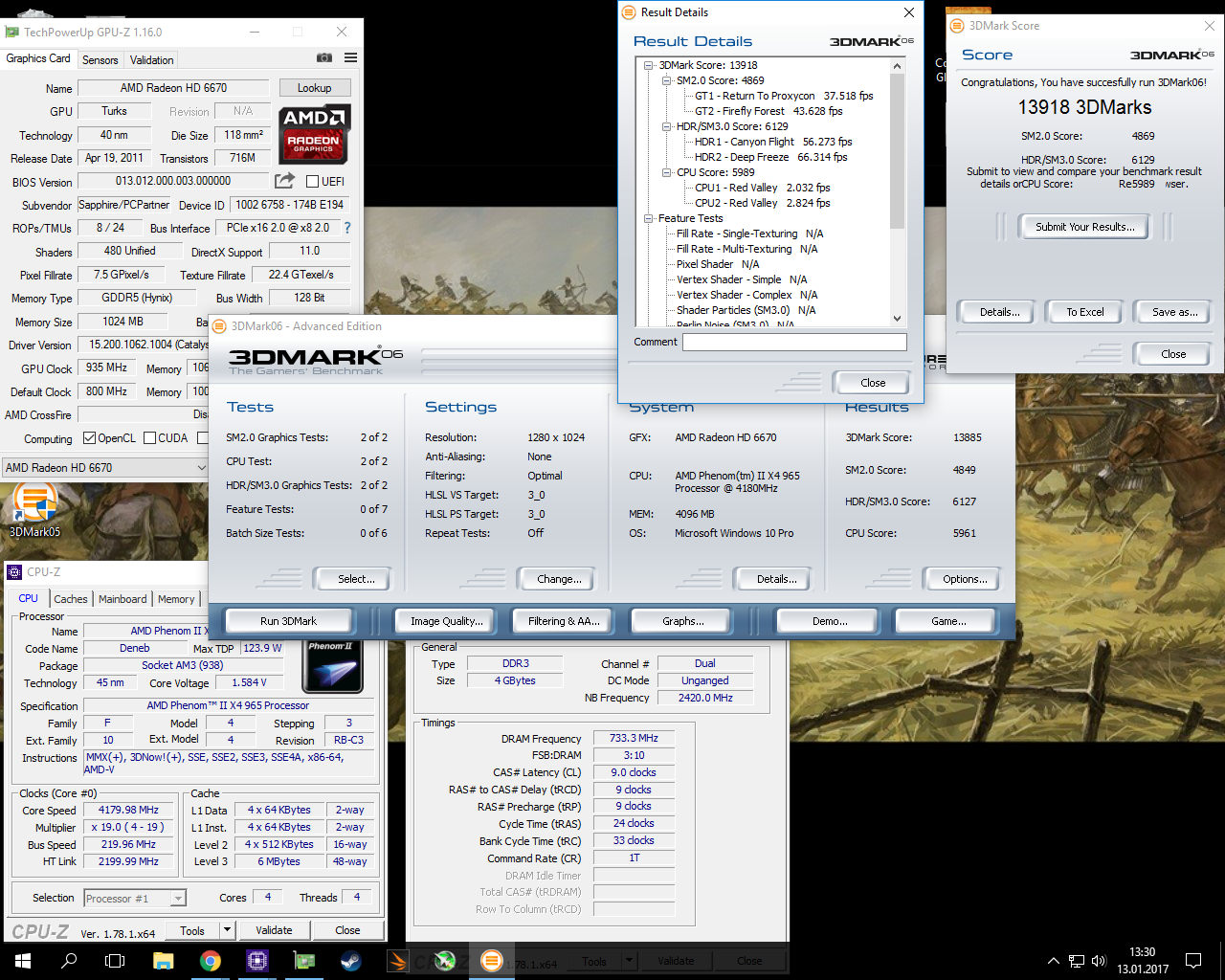Image resolution: width=1225 pixels, height=980 pixels.
Task: Collapse the SM2.0 Score tree node
Action: tap(667, 80)
